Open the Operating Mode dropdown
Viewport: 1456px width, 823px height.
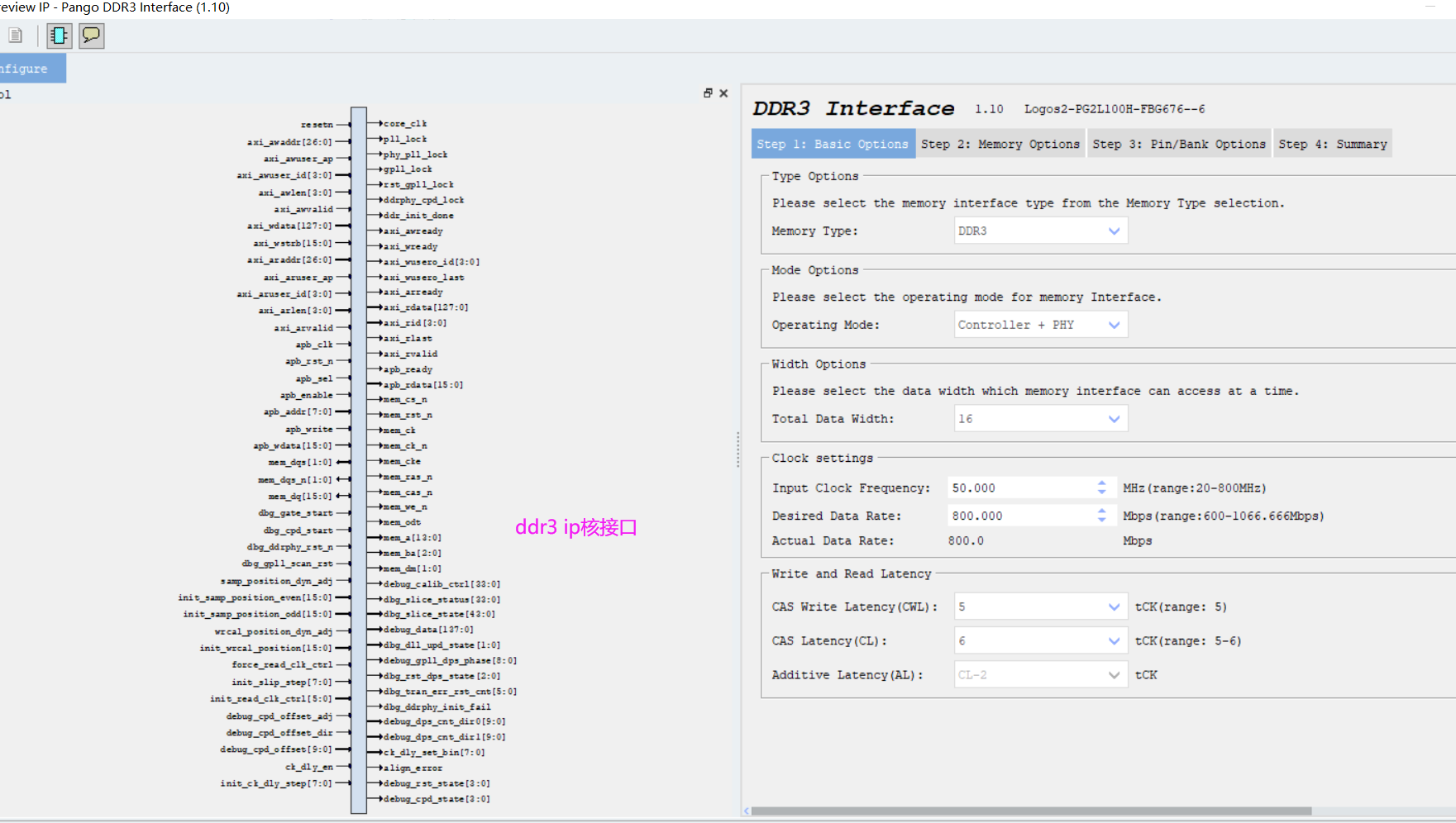click(x=1041, y=325)
